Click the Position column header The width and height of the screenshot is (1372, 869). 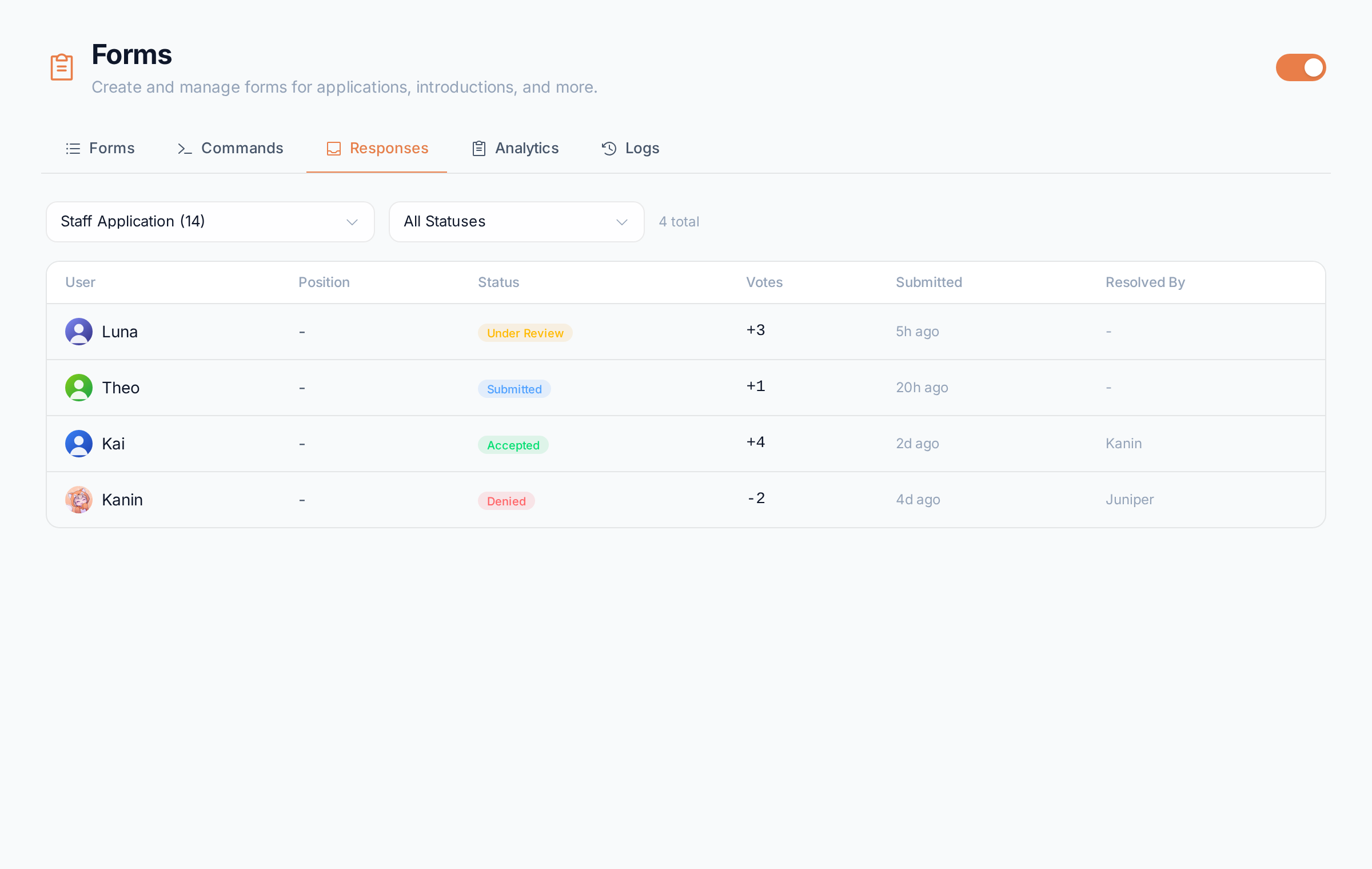(x=324, y=282)
